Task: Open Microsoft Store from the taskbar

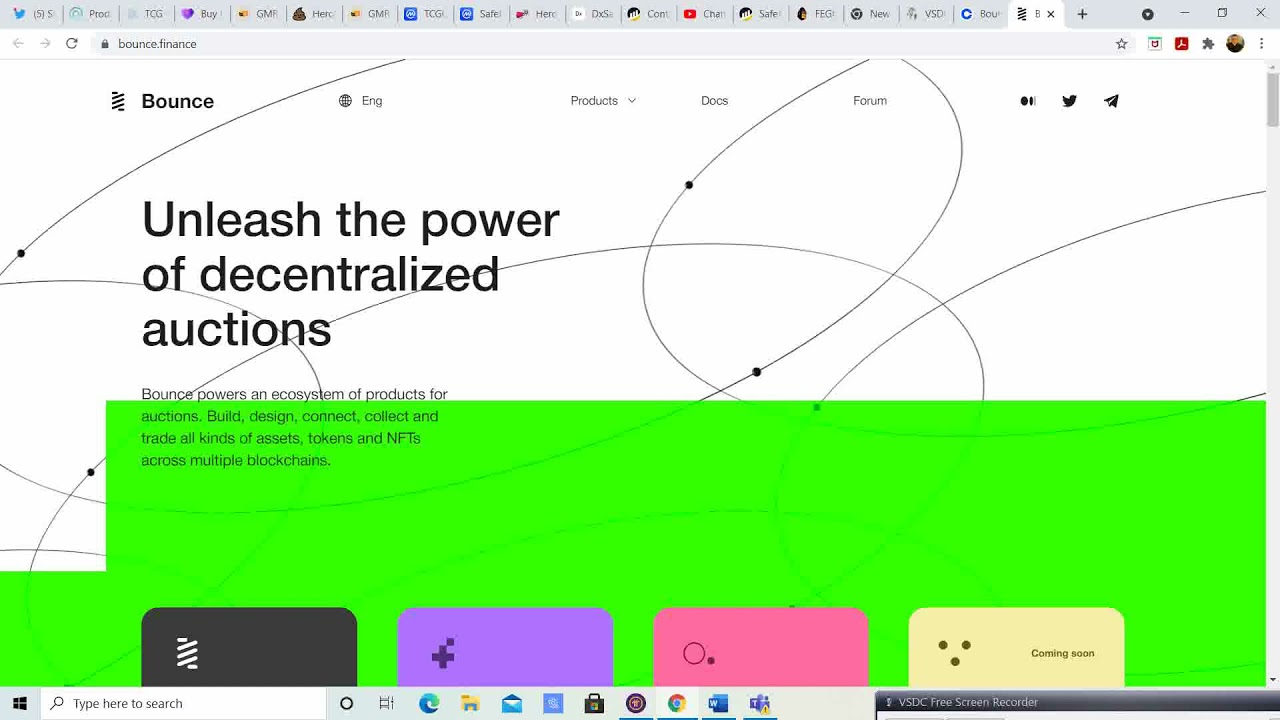Action: pyautogui.click(x=594, y=703)
